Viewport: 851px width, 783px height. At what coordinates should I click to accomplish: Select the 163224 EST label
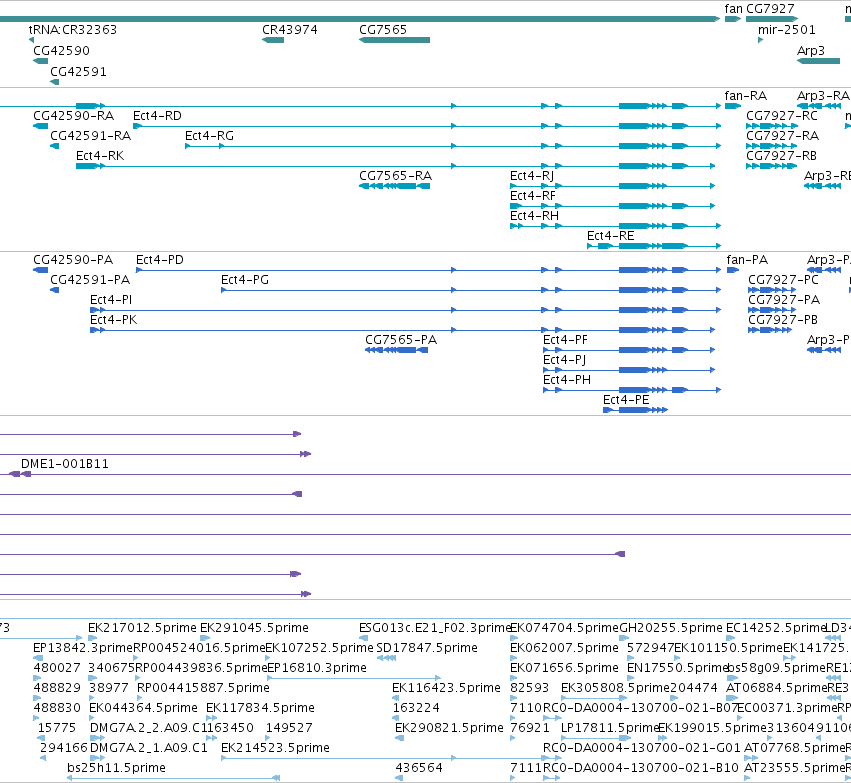coord(416,708)
